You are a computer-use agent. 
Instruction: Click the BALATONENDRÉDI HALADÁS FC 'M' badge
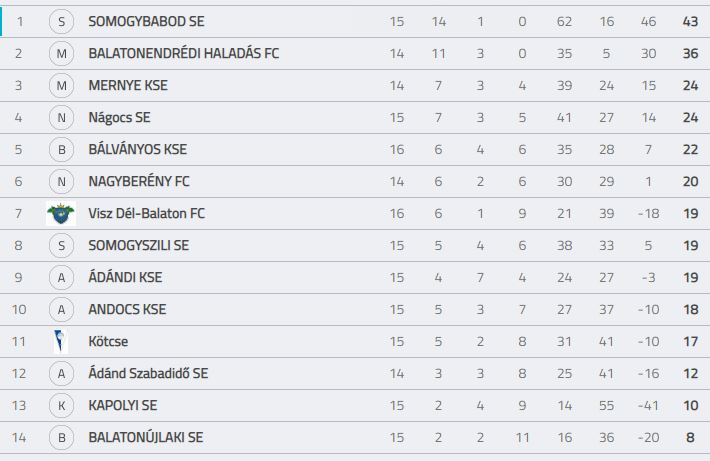[x=61, y=53]
